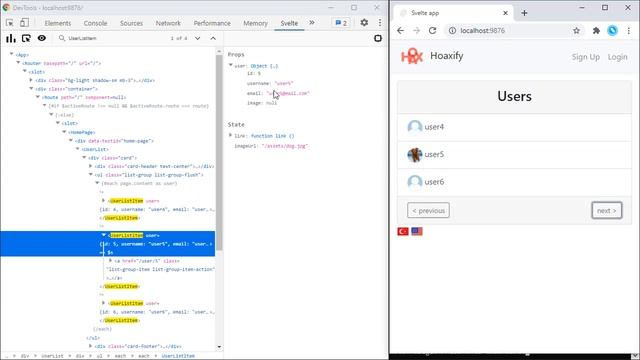The image size is (640, 360).
Task: Go back in the browser window
Action: click(x=400, y=31)
